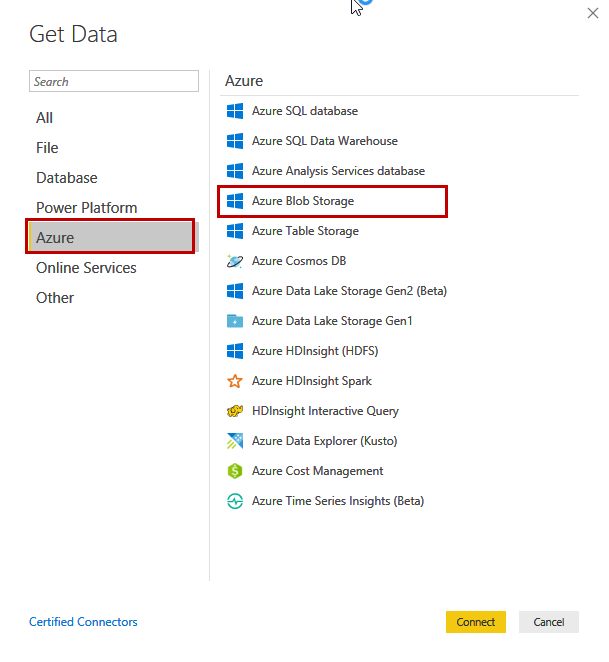The image size is (609, 662).
Task: Click the Azure Data Explorer (Kusto) icon
Action: 235,441
